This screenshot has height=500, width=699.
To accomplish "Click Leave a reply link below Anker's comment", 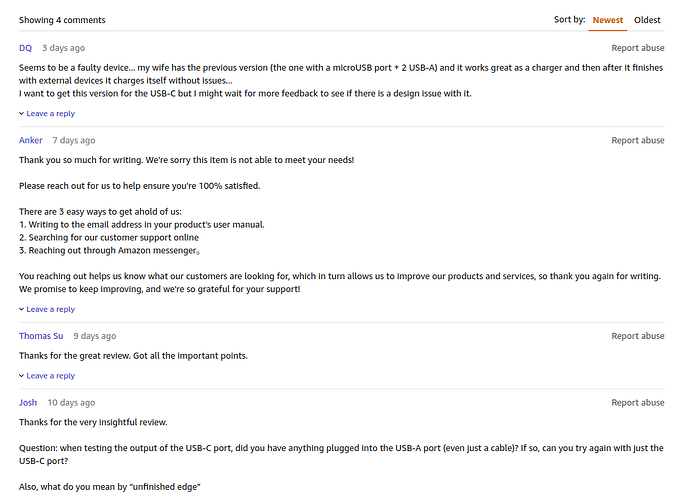I will click(x=50, y=309).
